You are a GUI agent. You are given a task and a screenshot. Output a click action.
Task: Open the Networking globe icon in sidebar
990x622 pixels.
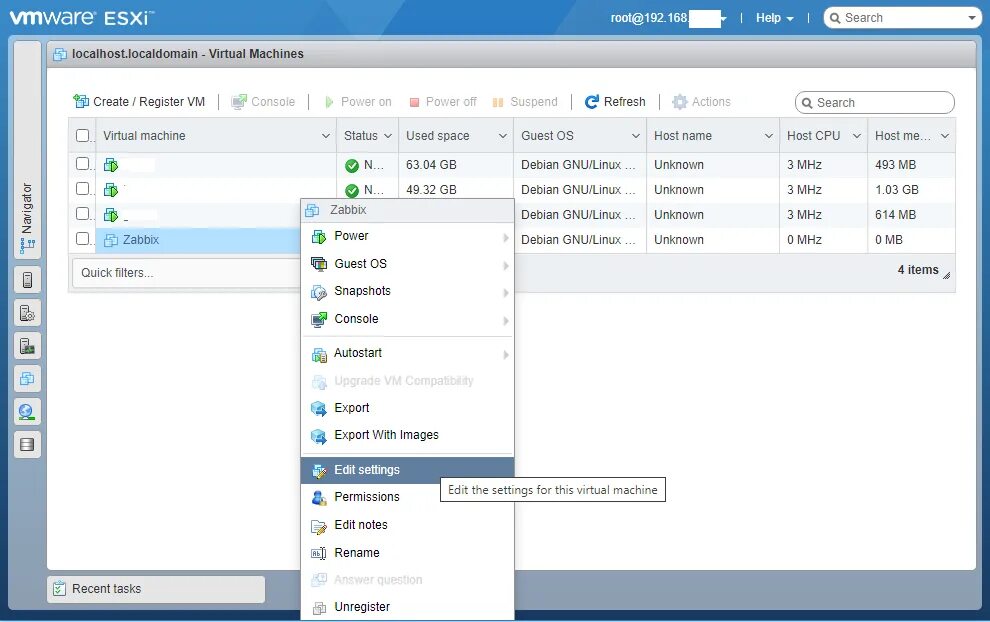pyautogui.click(x=27, y=412)
